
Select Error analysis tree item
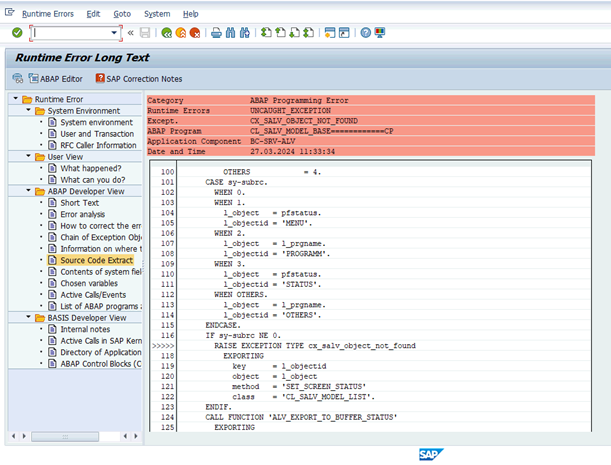(x=83, y=214)
